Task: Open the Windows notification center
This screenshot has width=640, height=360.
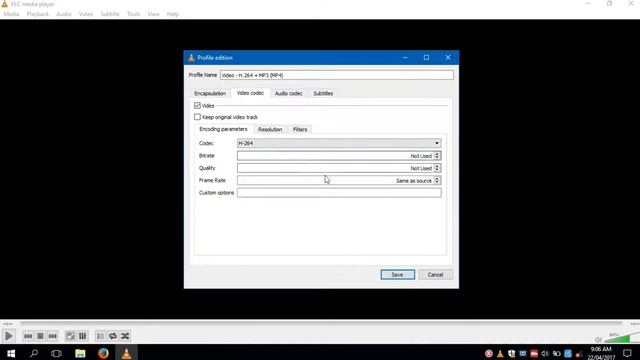Action: tap(627, 353)
